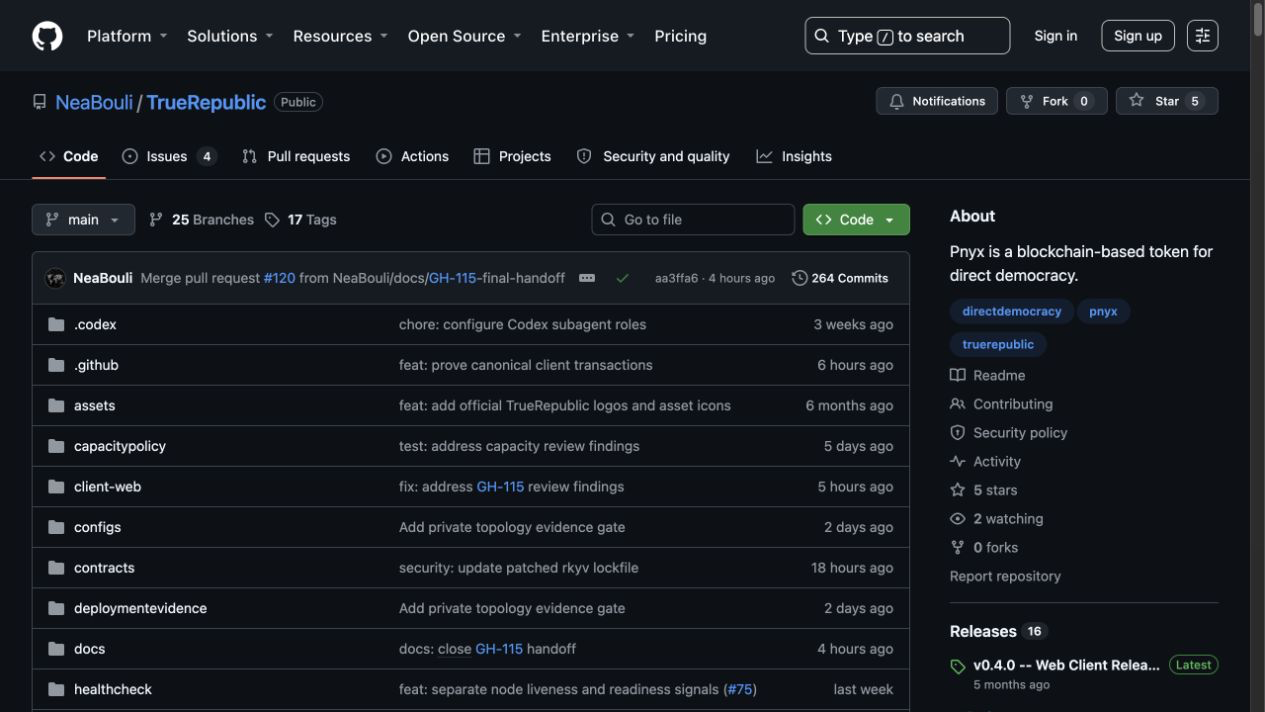Screen dimensions: 1265x712
Task: Click the Sign in link
Action: pyautogui.click(x=1056, y=36)
